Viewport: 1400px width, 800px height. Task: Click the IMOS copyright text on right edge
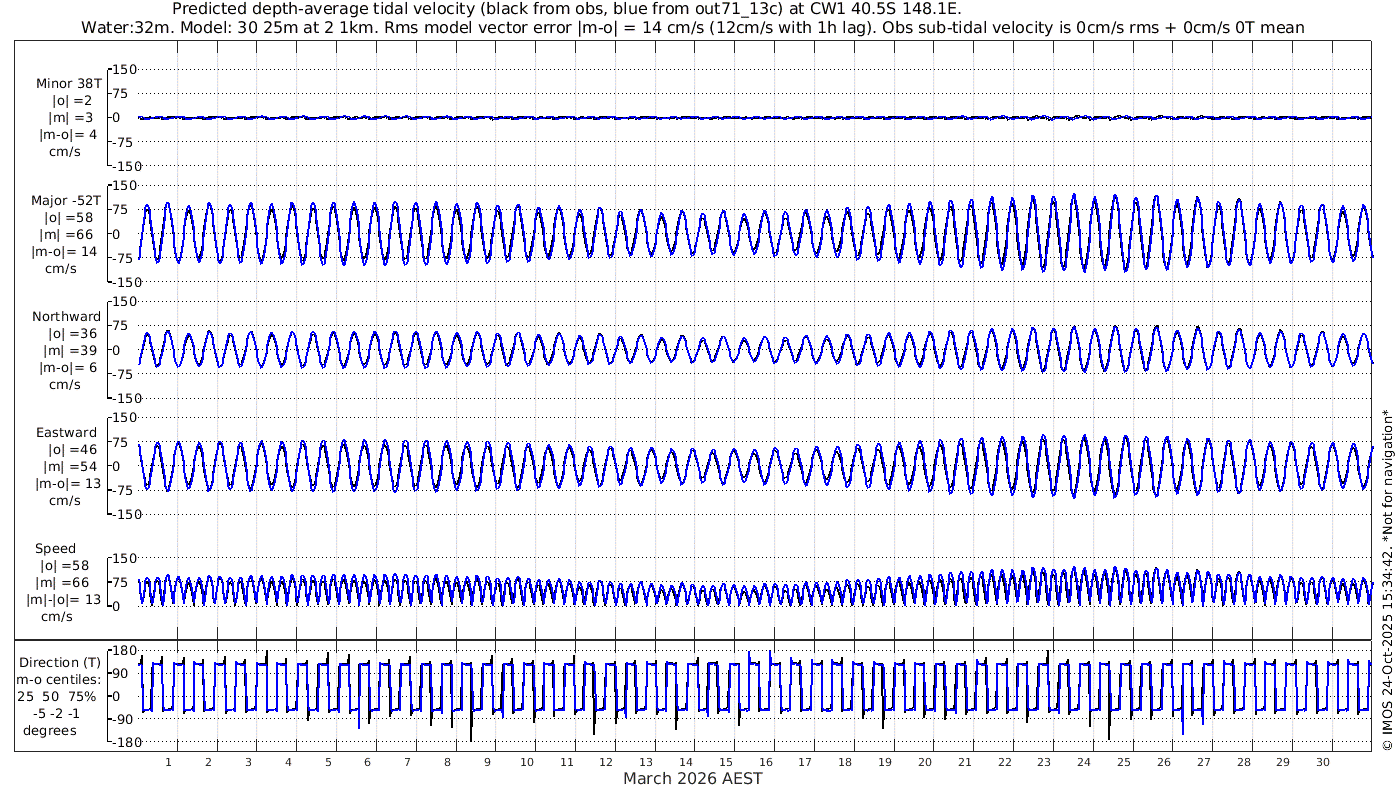(1387, 580)
